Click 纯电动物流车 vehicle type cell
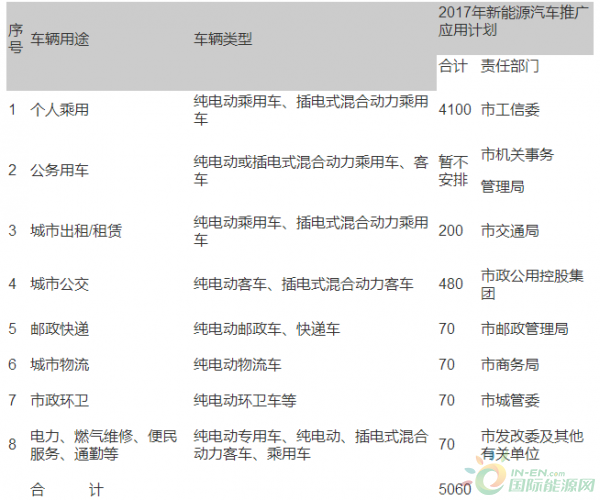600x500 pixels. 238,364
